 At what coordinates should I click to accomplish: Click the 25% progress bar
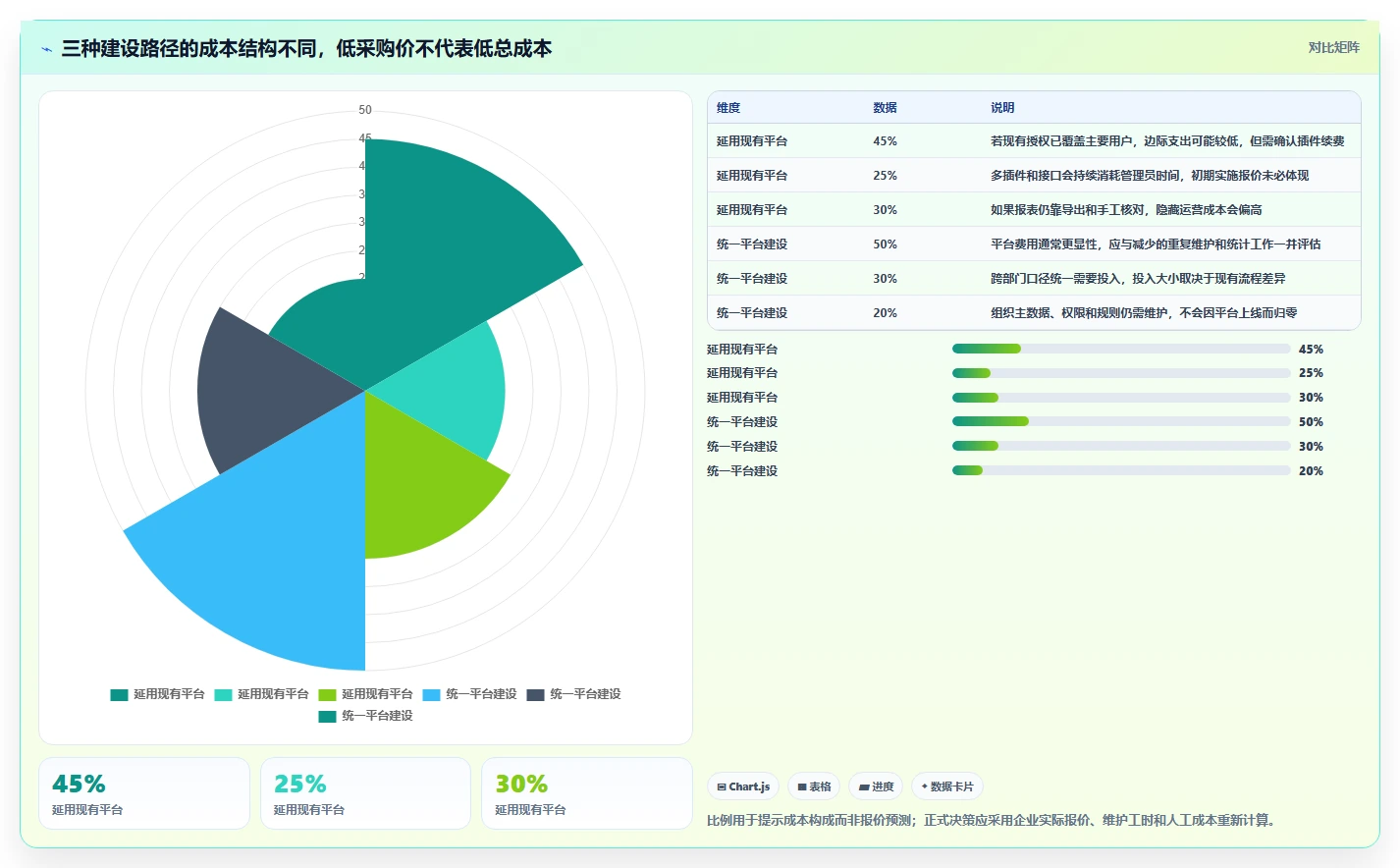point(1121,373)
